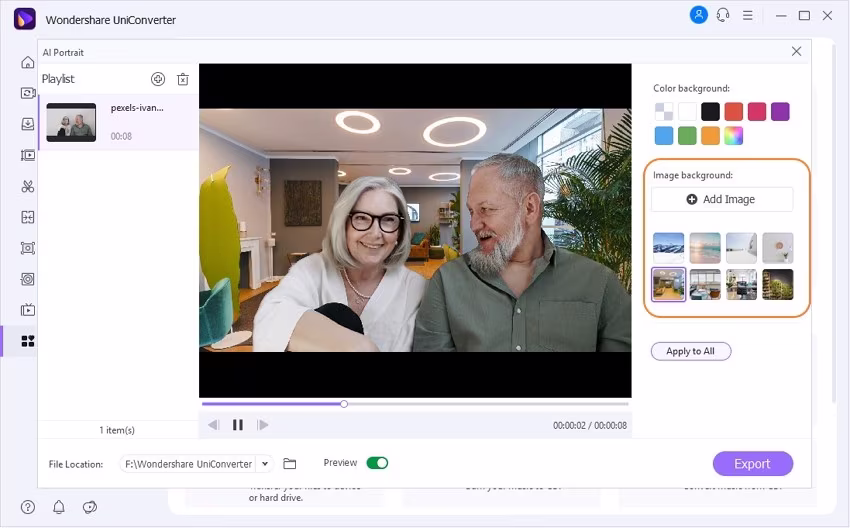The width and height of the screenshot is (850, 528).
Task: Open the Home section in sidebar
Action: pos(28,62)
